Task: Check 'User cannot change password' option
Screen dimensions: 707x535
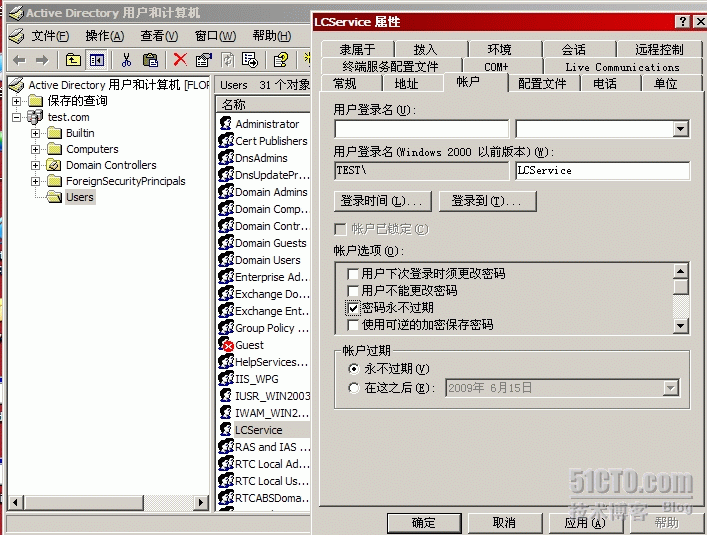Action: tap(353, 291)
